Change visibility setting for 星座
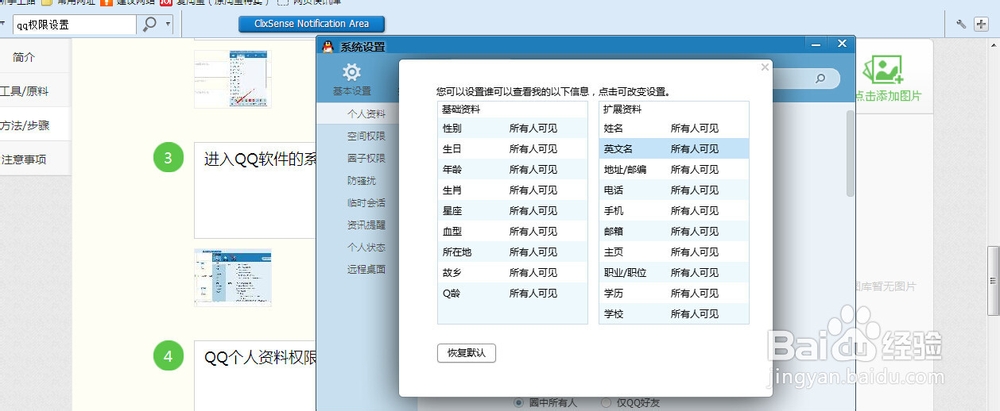 [533, 211]
